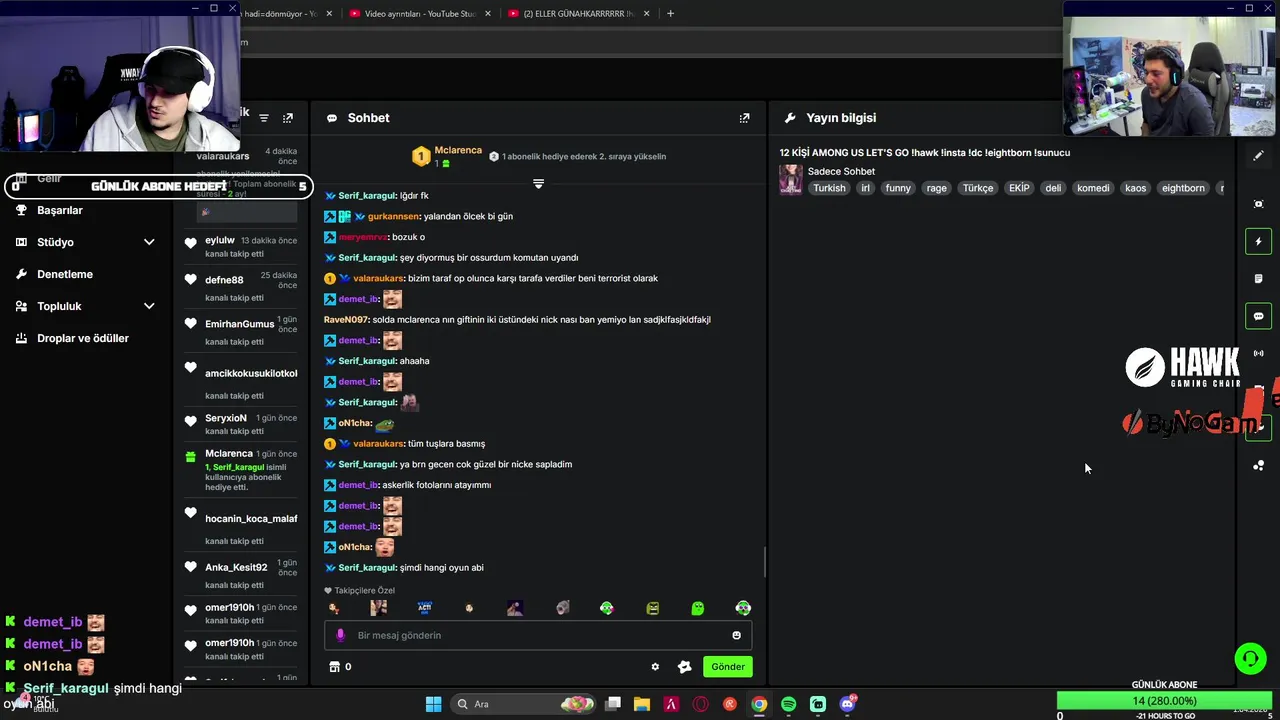Screen dimensions: 1280x720
Task: Click the taskbar Ara search box
Action: 525,704
